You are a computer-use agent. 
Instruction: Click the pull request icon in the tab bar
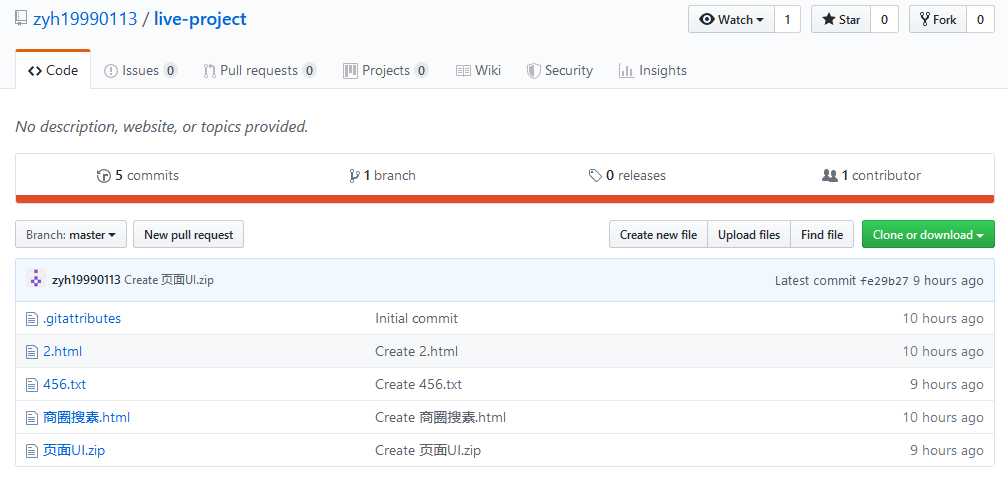coord(209,71)
